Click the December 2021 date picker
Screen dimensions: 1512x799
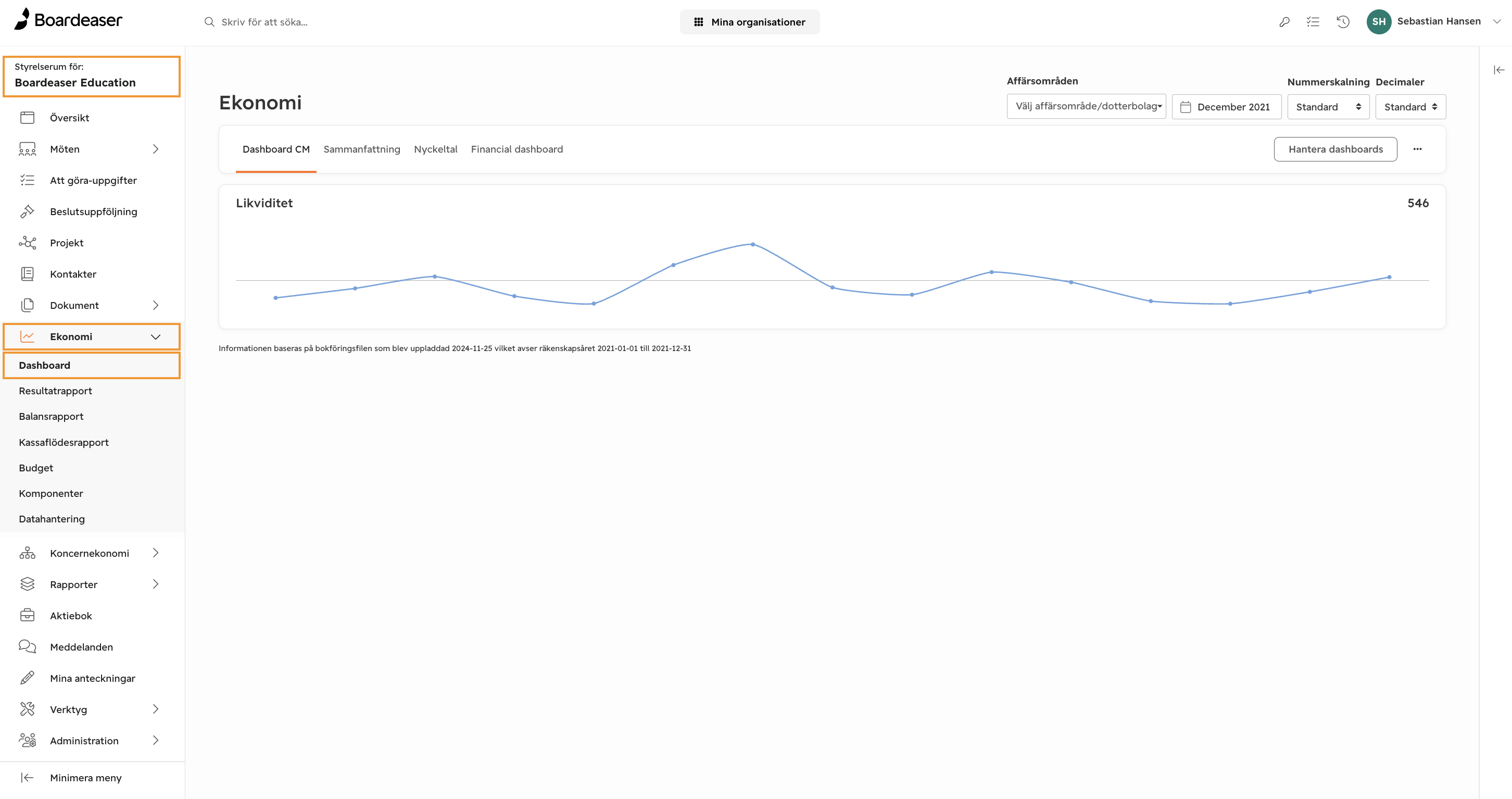pyautogui.click(x=1227, y=107)
